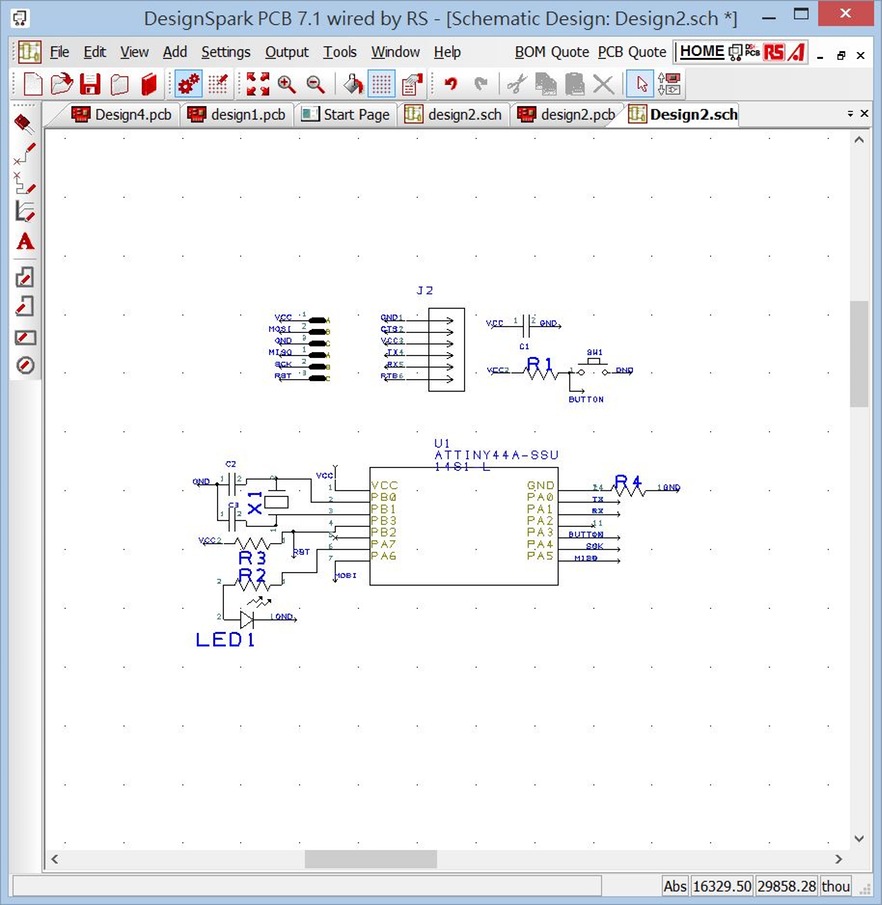Click the horizontal scrollbar left arrow
This screenshot has width=882, height=905.
(55, 859)
